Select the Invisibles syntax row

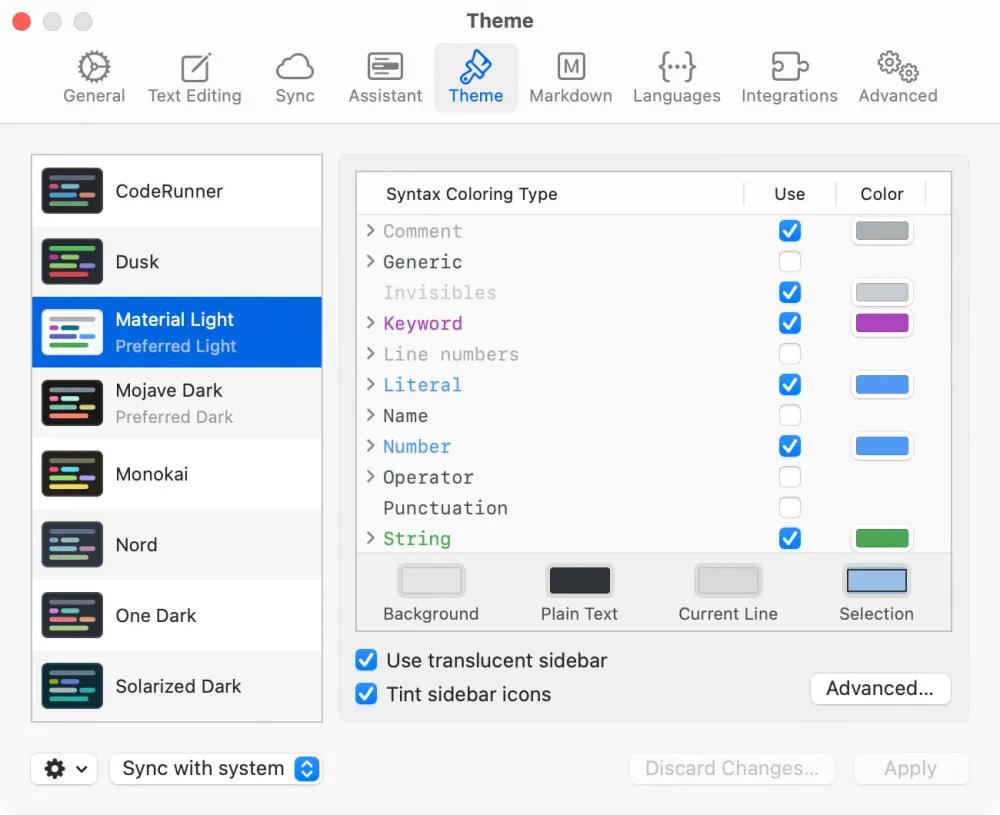654,292
